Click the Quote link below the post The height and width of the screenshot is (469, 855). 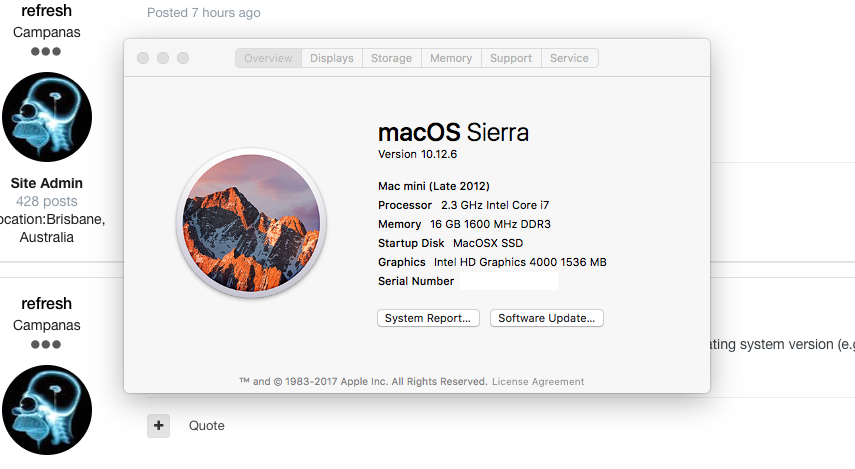pyautogui.click(x=207, y=425)
